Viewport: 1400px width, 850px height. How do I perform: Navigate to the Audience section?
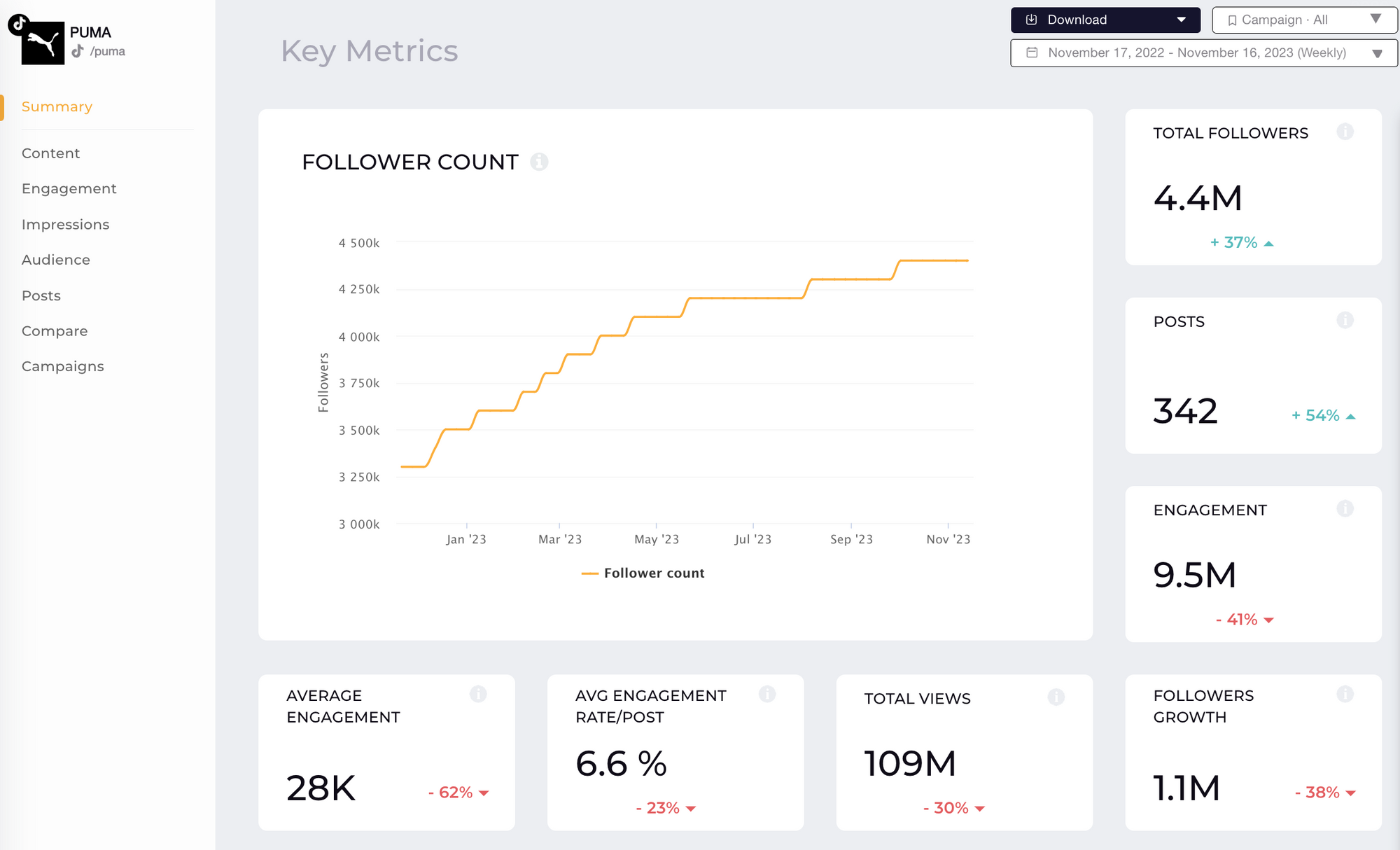(x=55, y=259)
